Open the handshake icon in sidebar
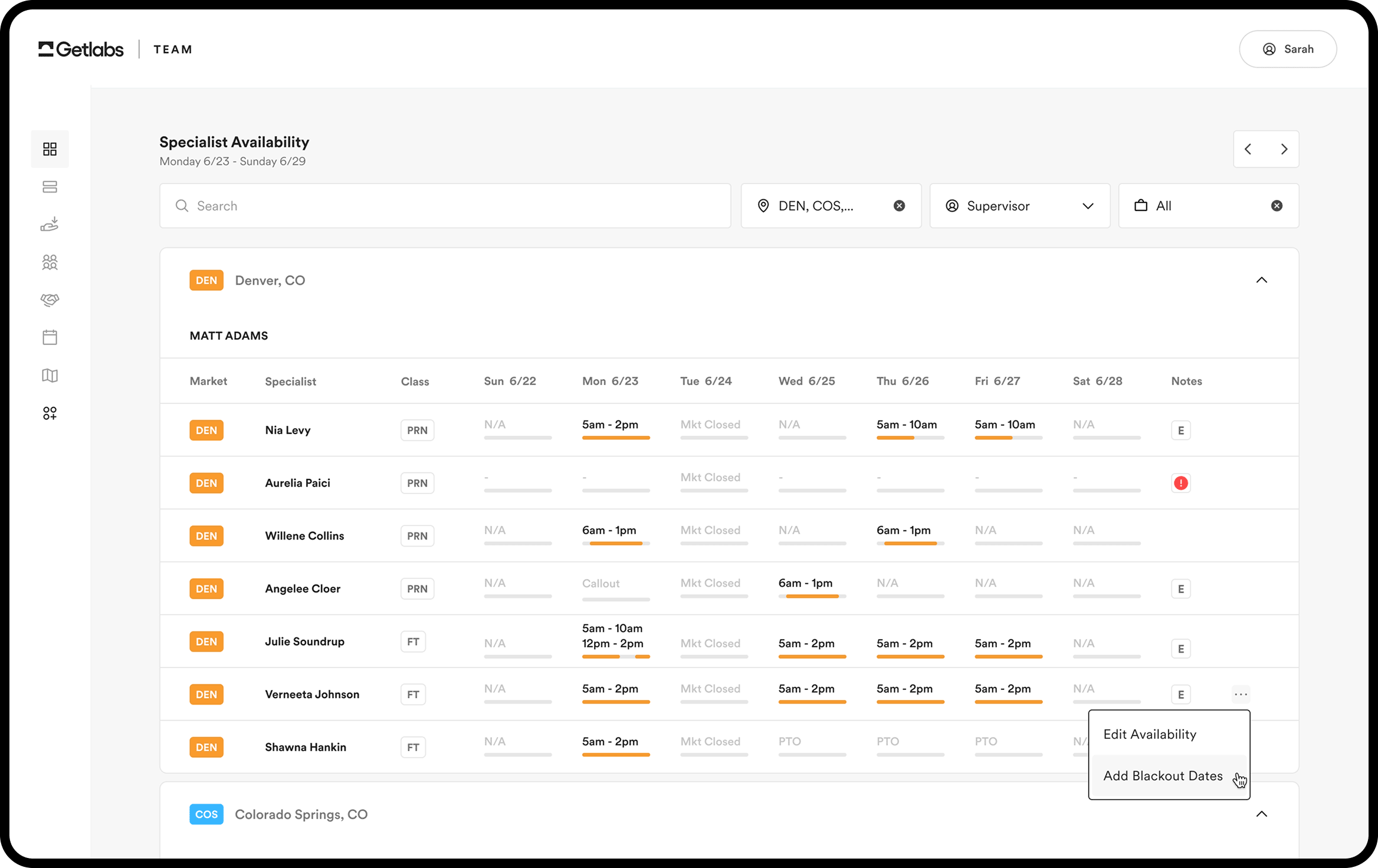Image resolution: width=1378 pixels, height=868 pixels. [50, 300]
